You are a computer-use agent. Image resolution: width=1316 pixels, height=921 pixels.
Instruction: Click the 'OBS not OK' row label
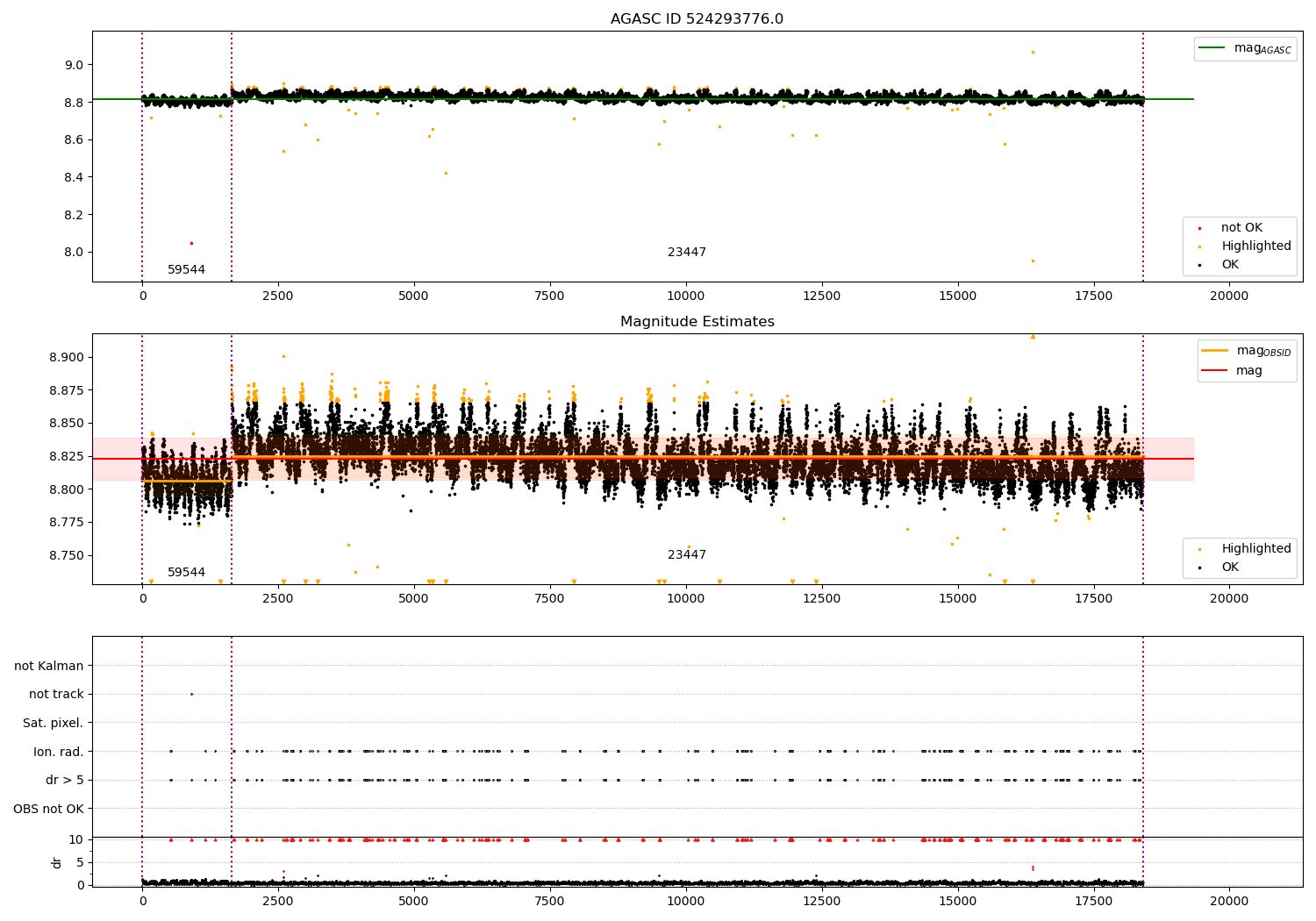[49, 810]
